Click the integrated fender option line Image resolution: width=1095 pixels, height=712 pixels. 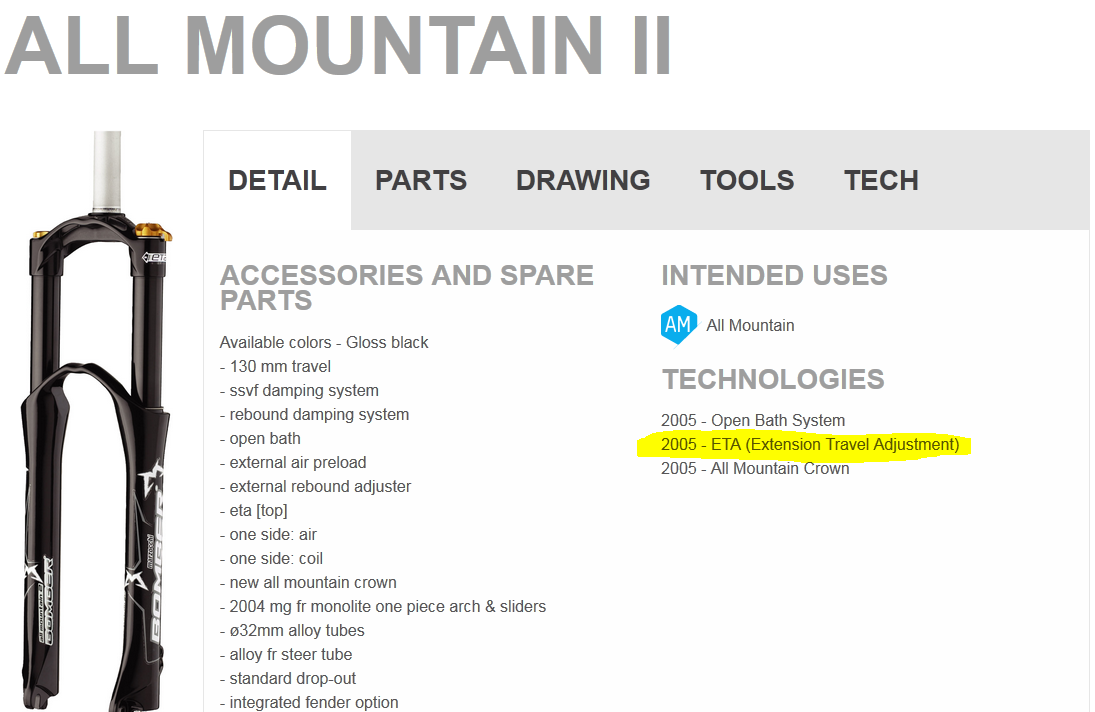pyautogui.click(x=309, y=702)
